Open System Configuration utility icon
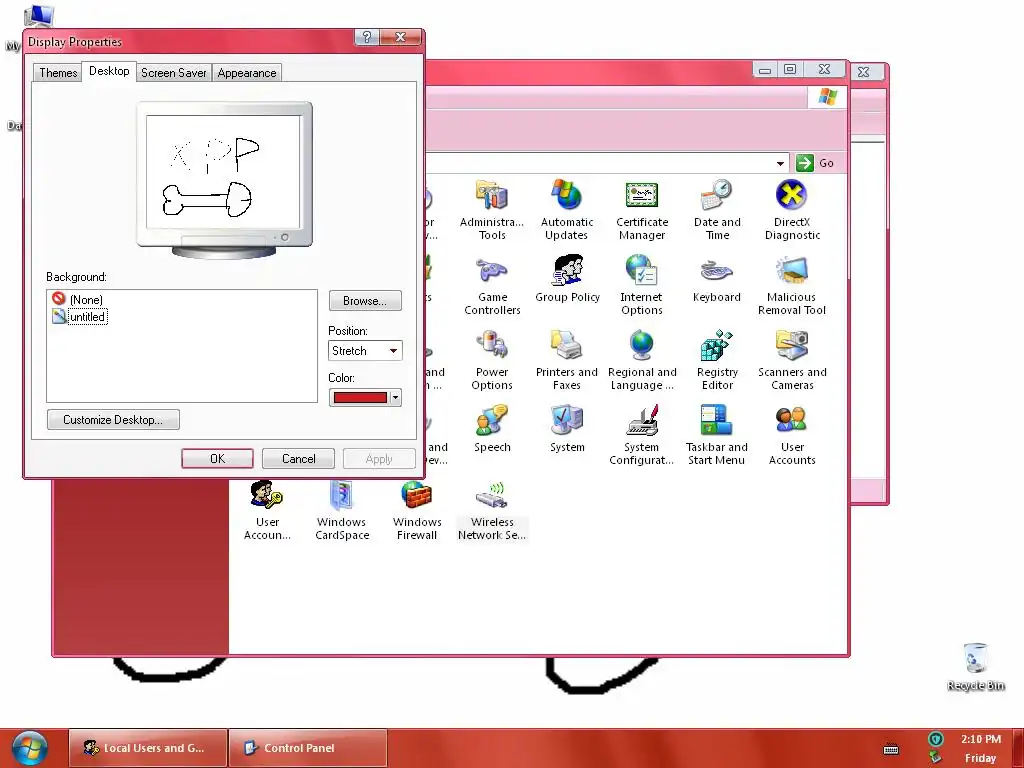The width and height of the screenshot is (1024, 768). coord(642,434)
